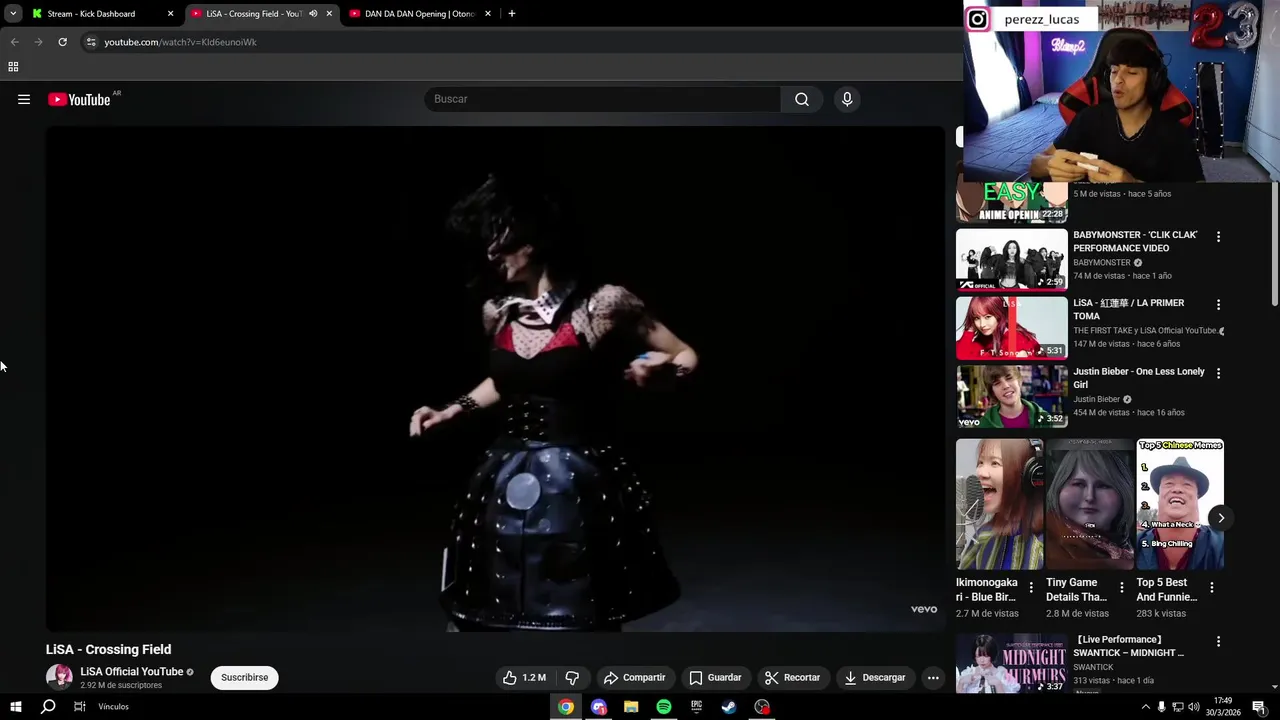Close the Kick Dashboard tab
Image resolution: width=1280 pixels, height=720 pixels.
[170, 14]
